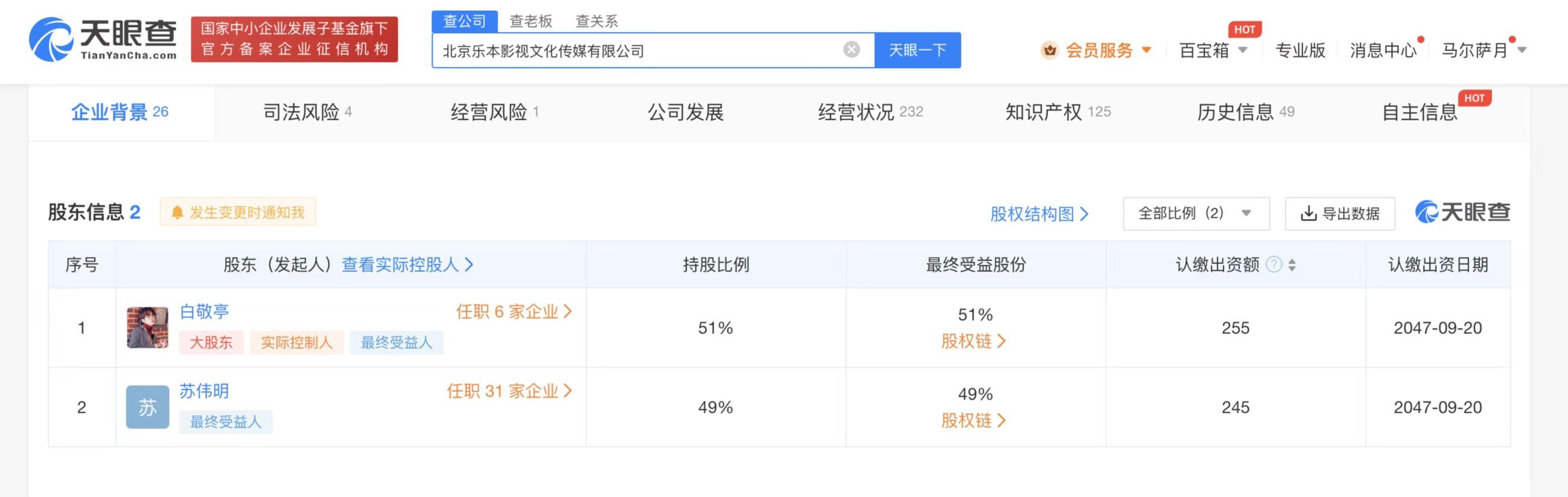Click the 天眼一下 search button
Screen dimensions: 1568x497
pyautogui.click(x=918, y=50)
